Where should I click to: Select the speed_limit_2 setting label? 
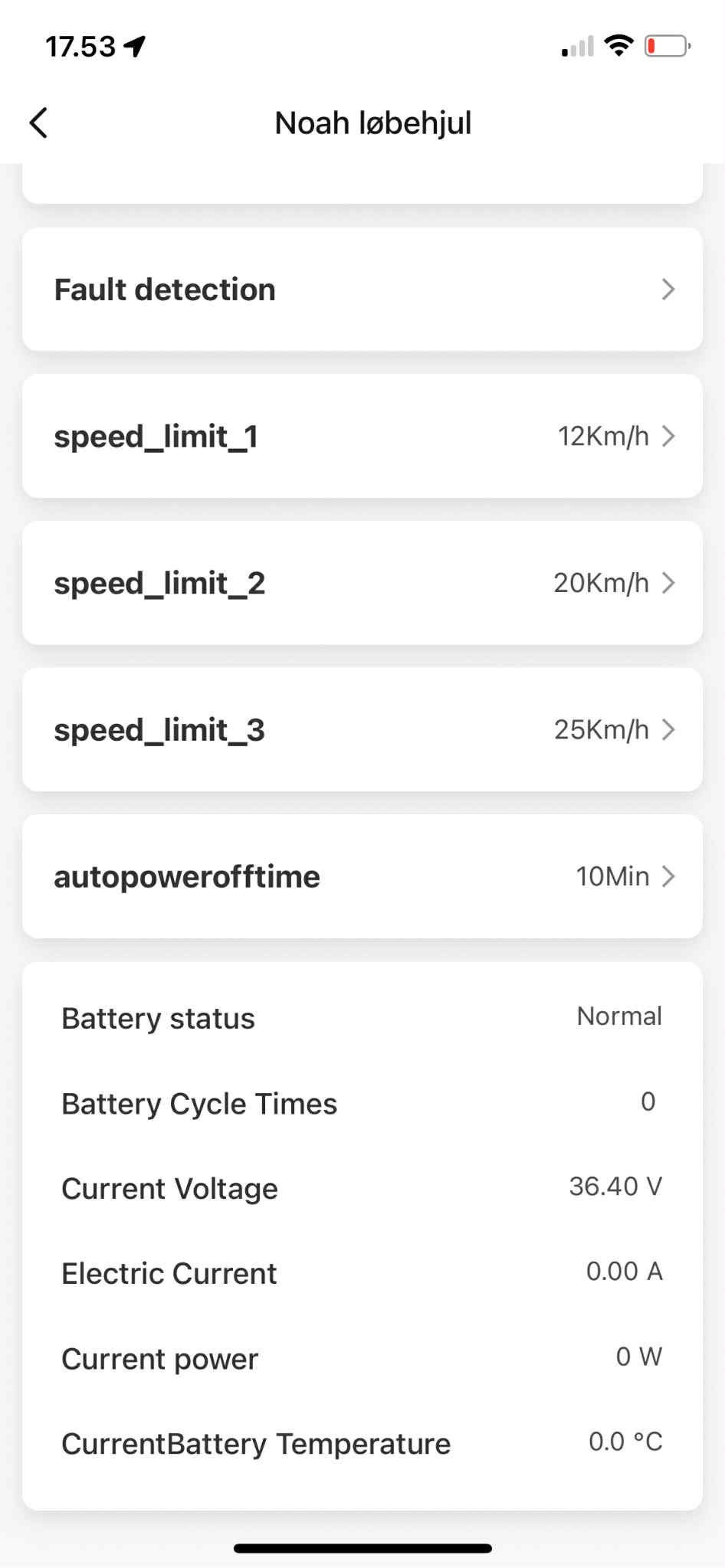tap(159, 584)
